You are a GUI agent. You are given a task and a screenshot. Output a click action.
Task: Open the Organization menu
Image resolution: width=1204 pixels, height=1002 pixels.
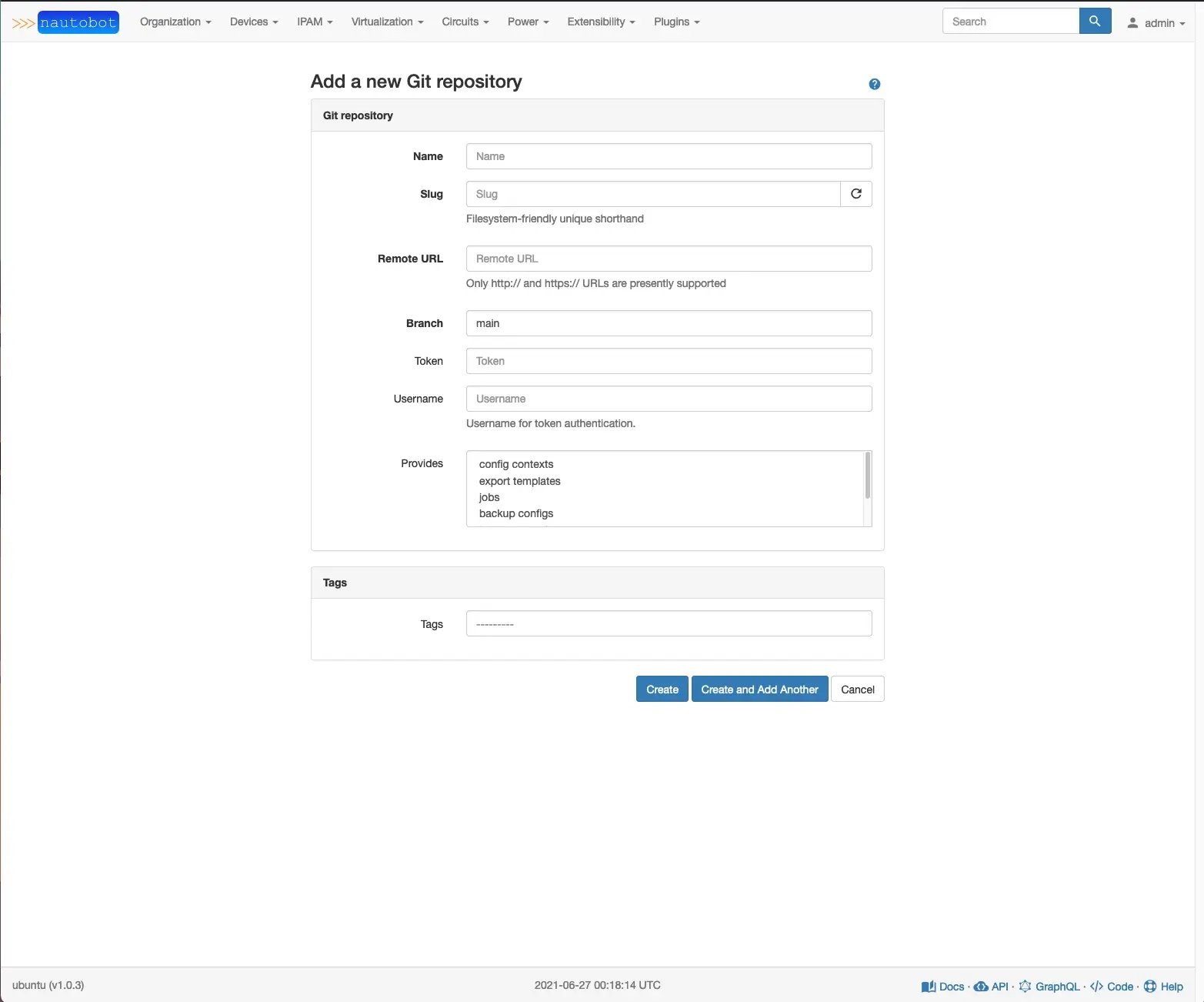click(175, 22)
